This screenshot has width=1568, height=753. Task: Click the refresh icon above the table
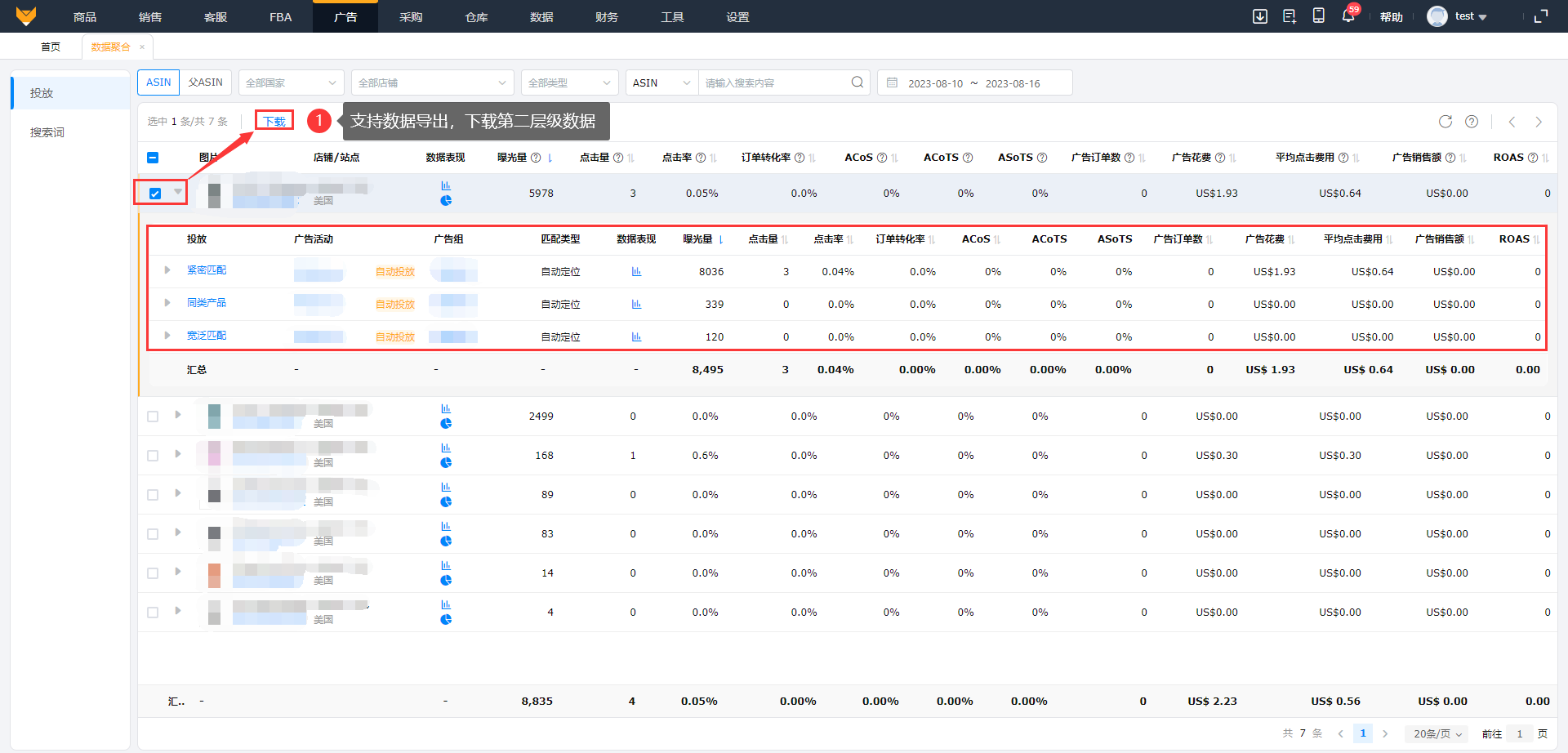click(1445, 122)
